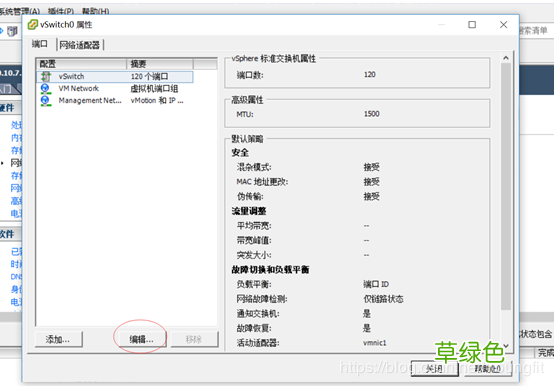Click the 伪传输 label
This screenshot has width=554, height=386.
250,196
